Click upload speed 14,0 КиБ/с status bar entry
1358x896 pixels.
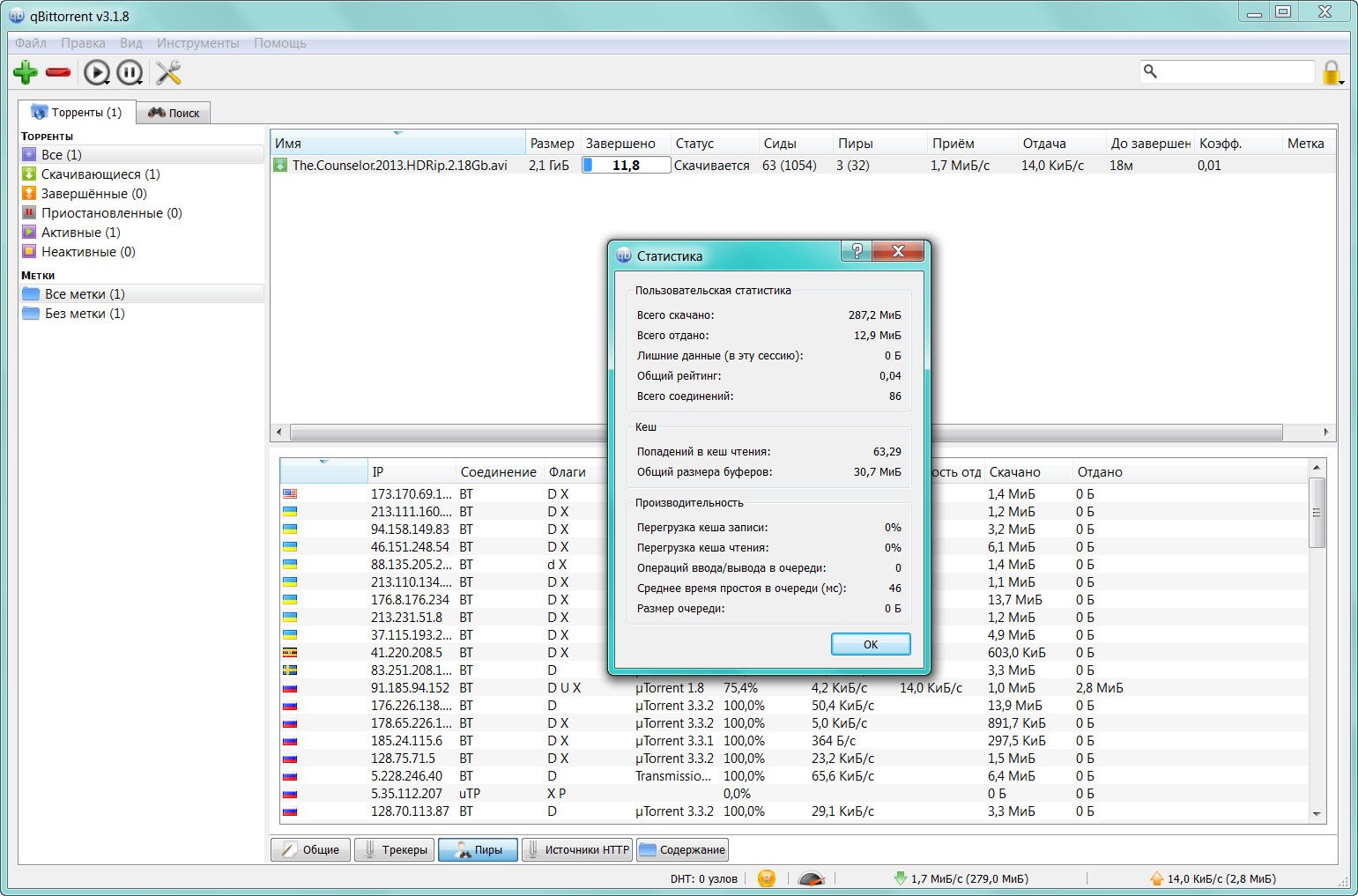coord(1213,878)
